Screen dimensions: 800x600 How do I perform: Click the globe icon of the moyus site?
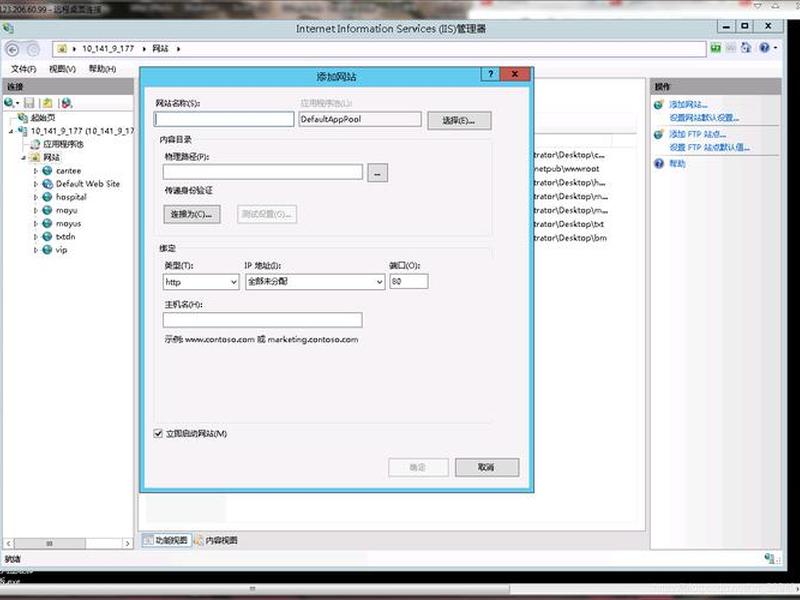click(x=47, y=223)
